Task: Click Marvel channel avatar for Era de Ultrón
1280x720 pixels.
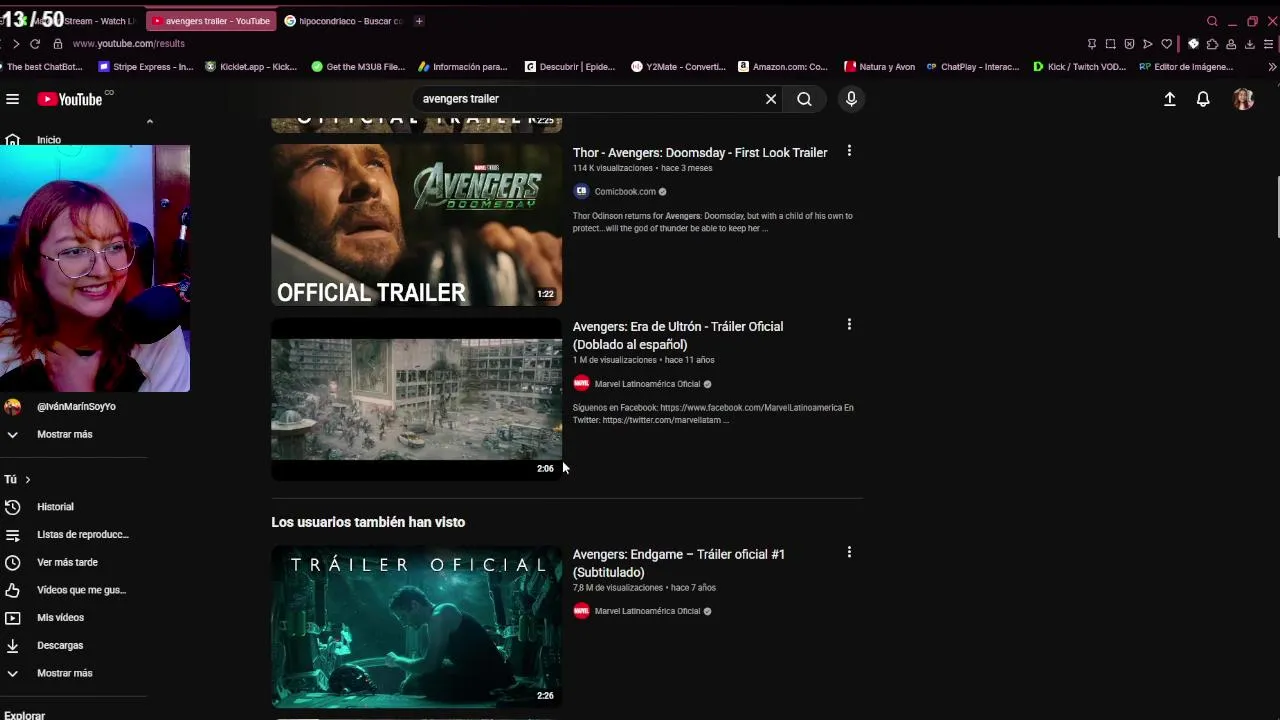Action: pos(581,383)
